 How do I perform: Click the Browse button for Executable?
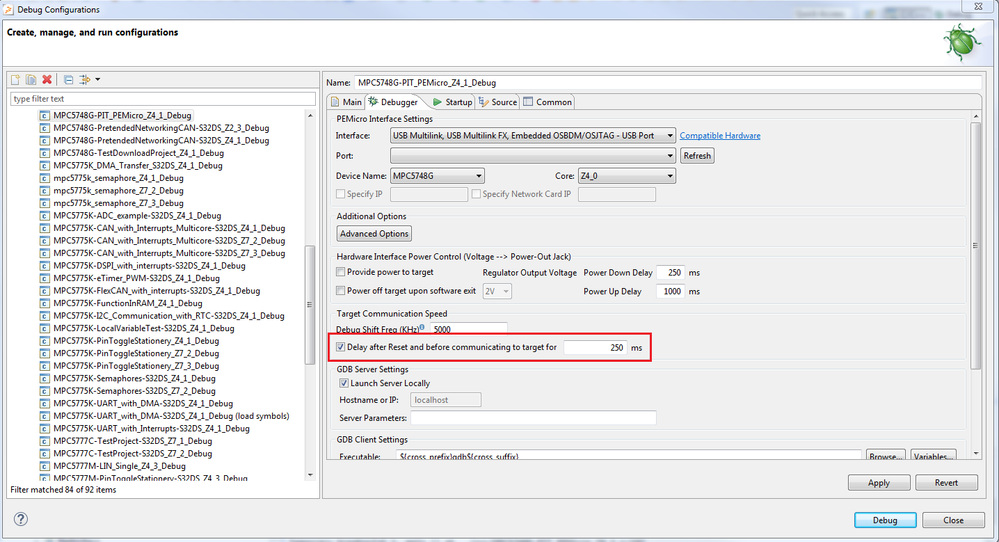tap(886, 456)
